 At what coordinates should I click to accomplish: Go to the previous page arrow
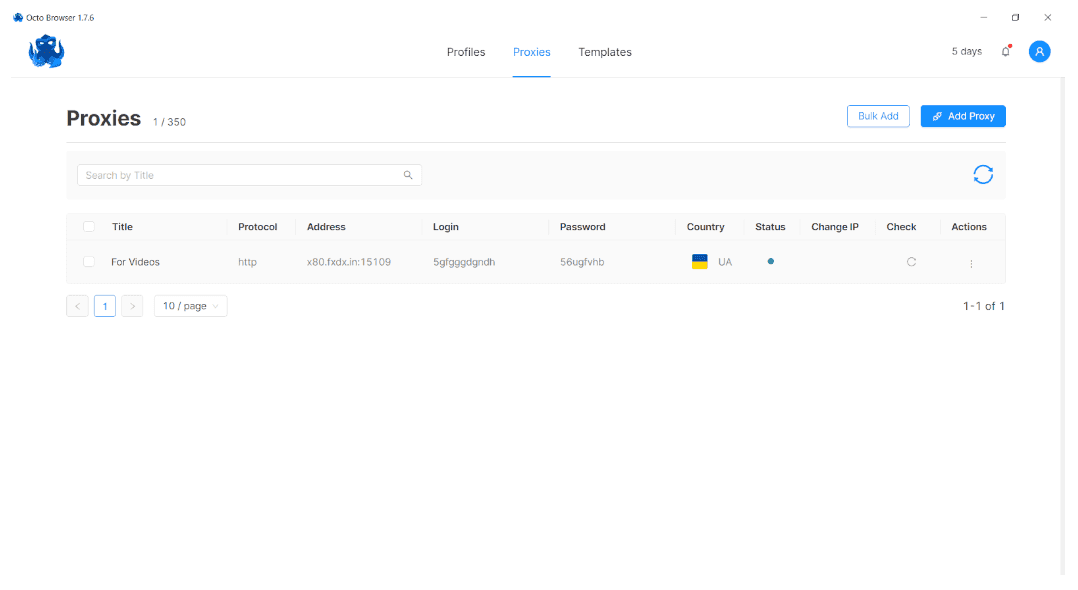click(78, 306)
